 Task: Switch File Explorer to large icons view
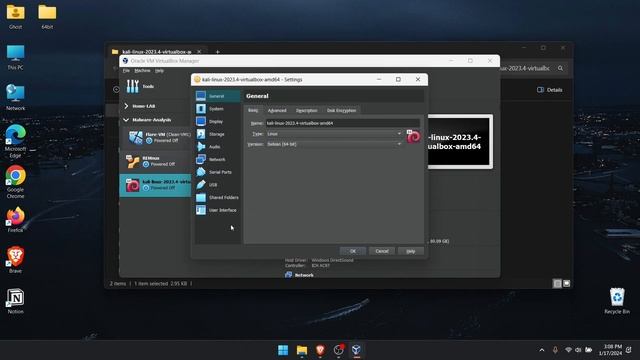(x=567, y=284)
